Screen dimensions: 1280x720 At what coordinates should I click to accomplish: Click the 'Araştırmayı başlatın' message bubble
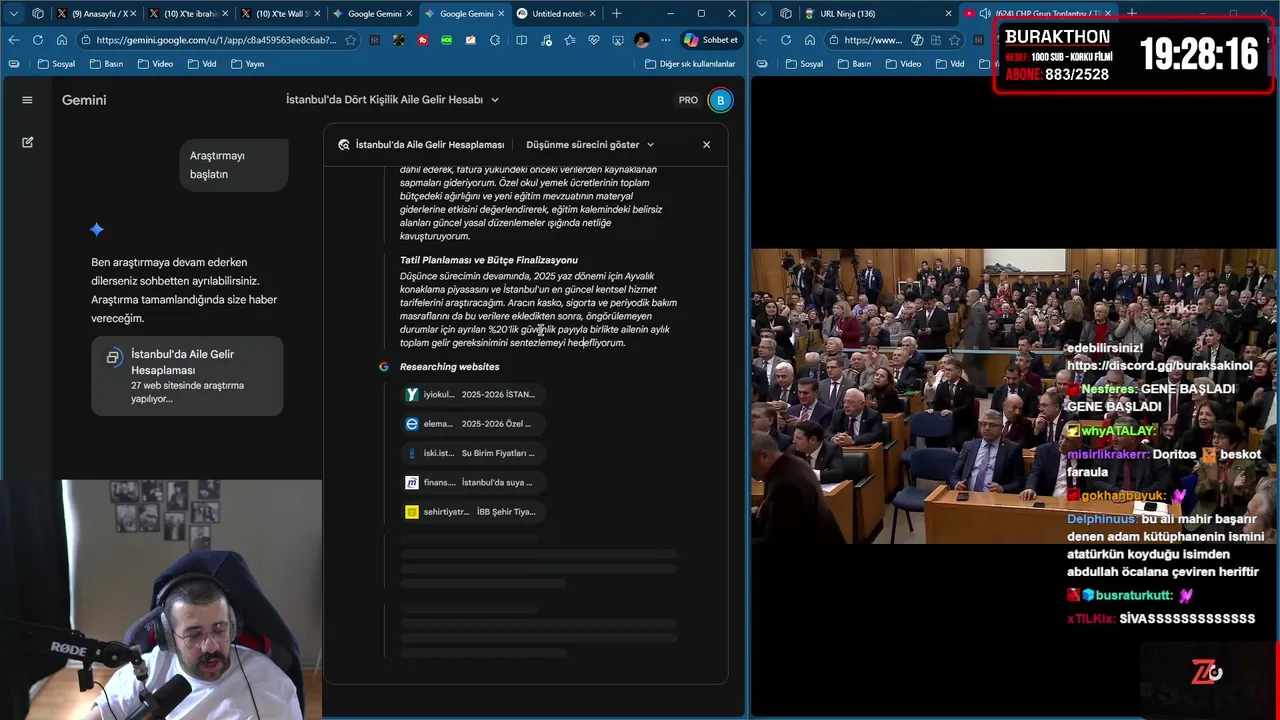[x=235, y=165]
